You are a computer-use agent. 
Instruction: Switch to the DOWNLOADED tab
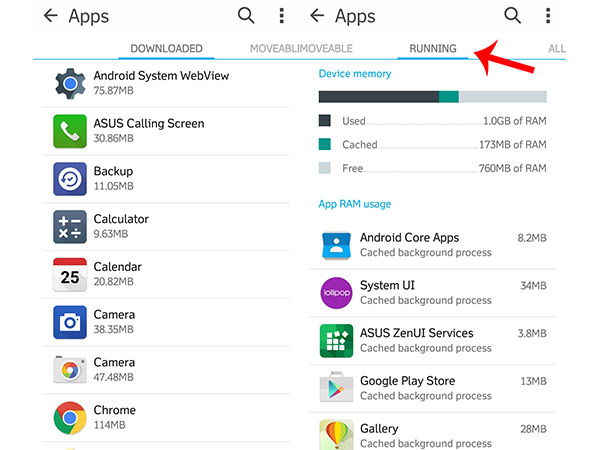tap(166, 49)
